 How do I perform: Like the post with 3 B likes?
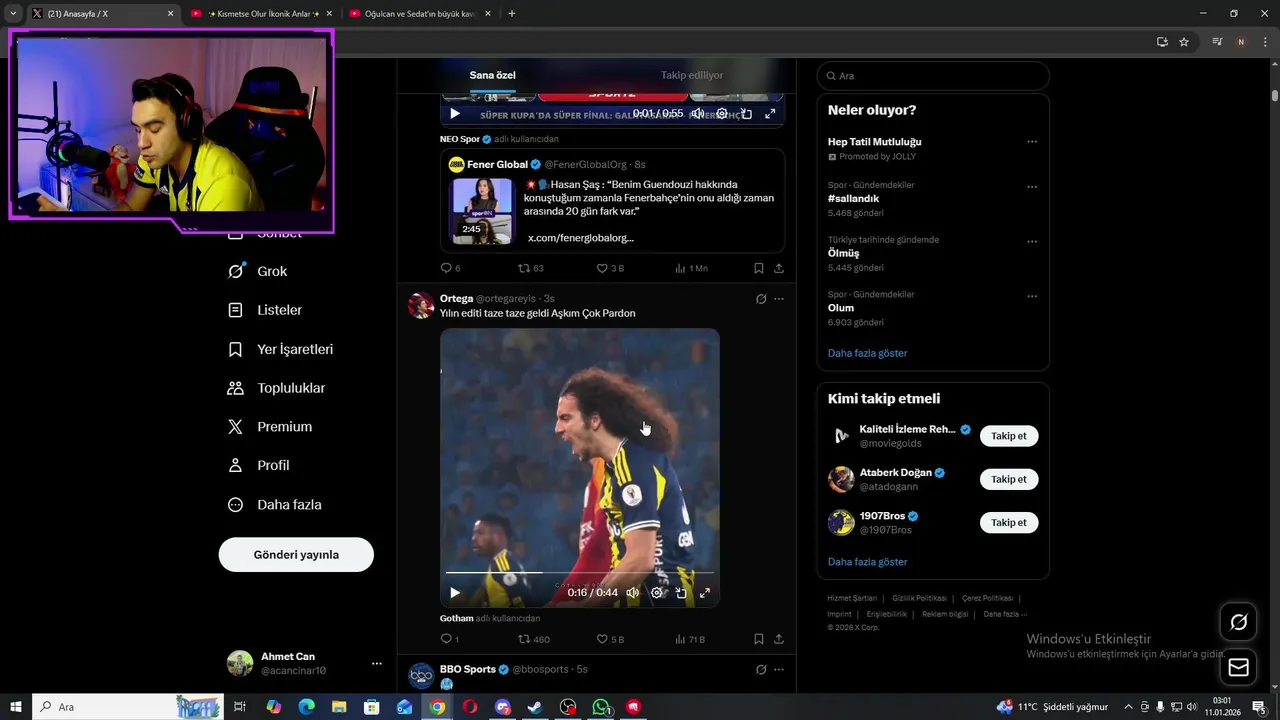[602, 268]
